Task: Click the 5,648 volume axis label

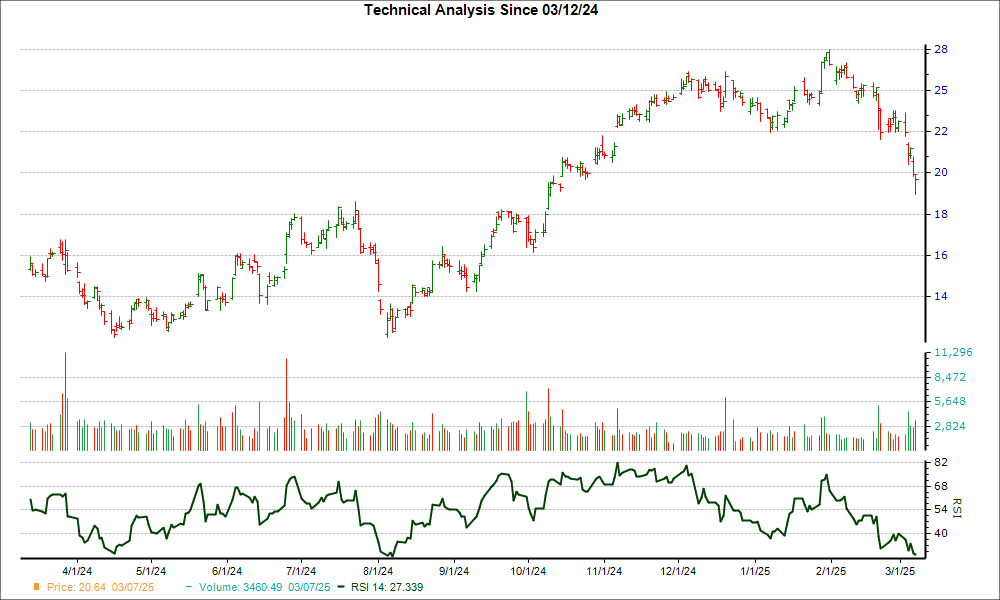Action: pos(950,402)
